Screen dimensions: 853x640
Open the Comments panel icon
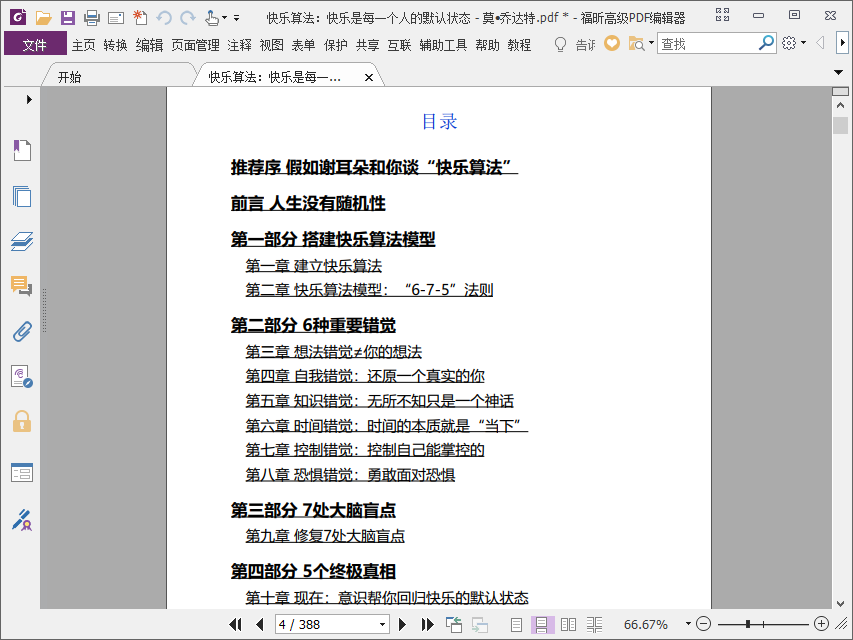point(22,286)
